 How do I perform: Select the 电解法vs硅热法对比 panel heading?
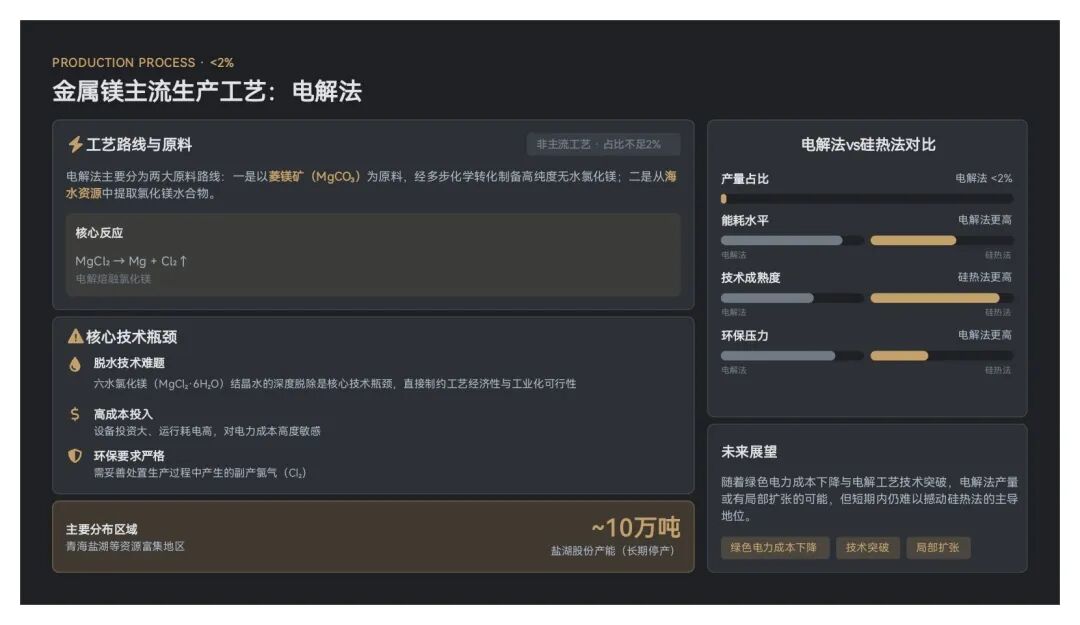(x=867, y=145)
